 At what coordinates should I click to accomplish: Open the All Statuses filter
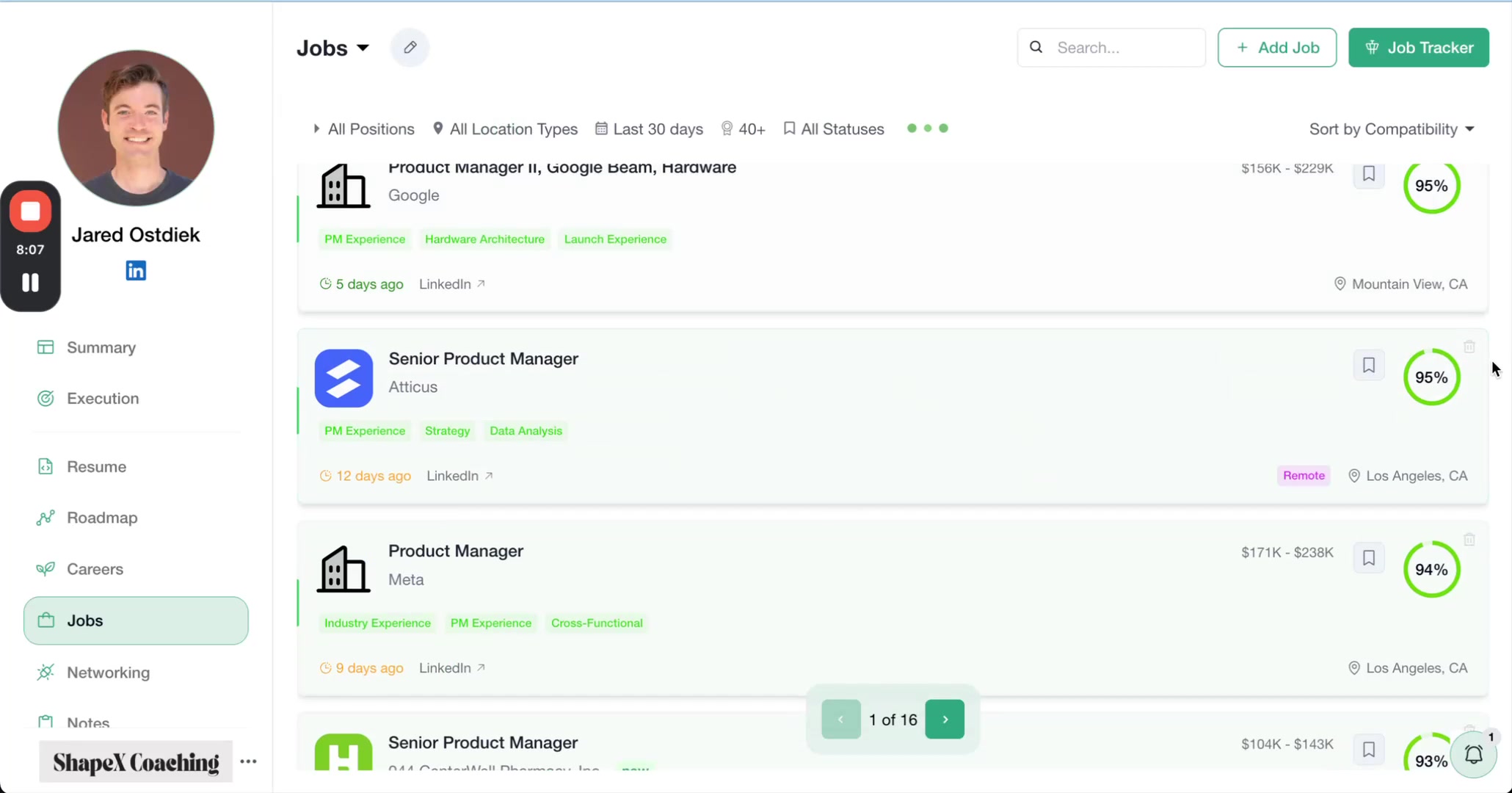point(834,128)
